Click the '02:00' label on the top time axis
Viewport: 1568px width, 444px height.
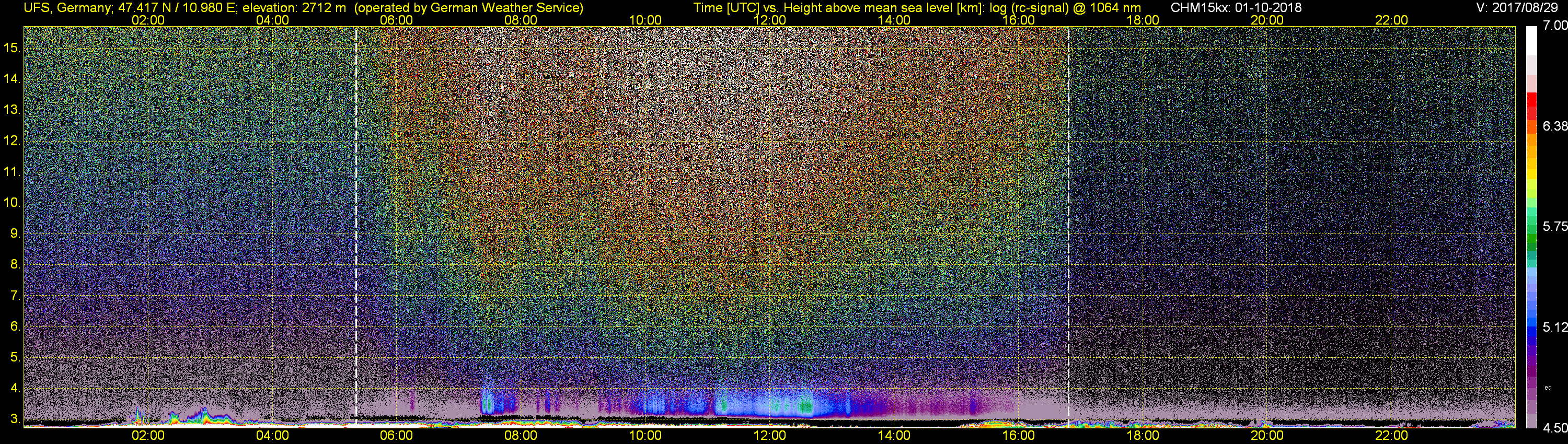coord(148,20)
